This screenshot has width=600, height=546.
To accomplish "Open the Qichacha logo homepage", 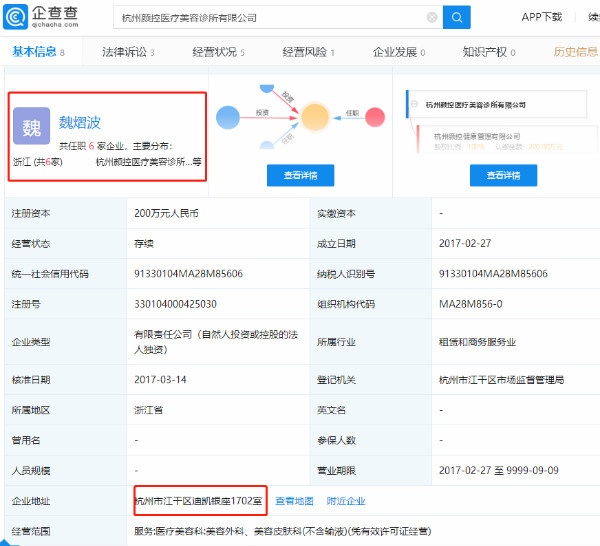I will (41, 17).
